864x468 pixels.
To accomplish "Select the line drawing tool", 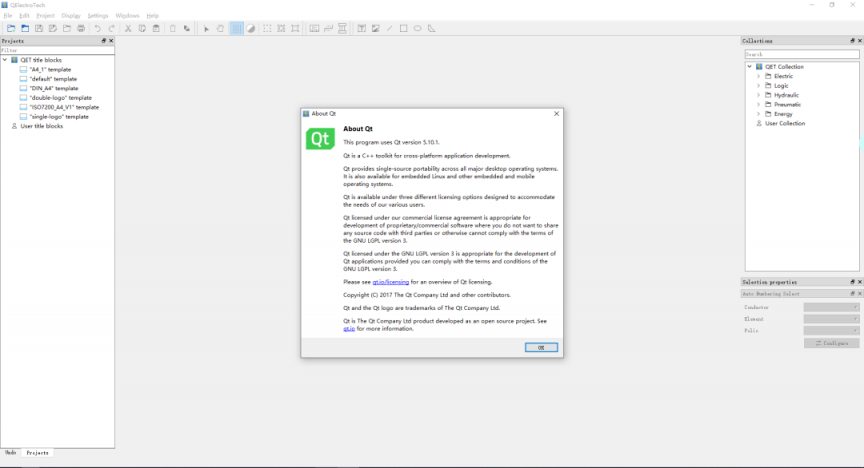I will tap(390, 28).
